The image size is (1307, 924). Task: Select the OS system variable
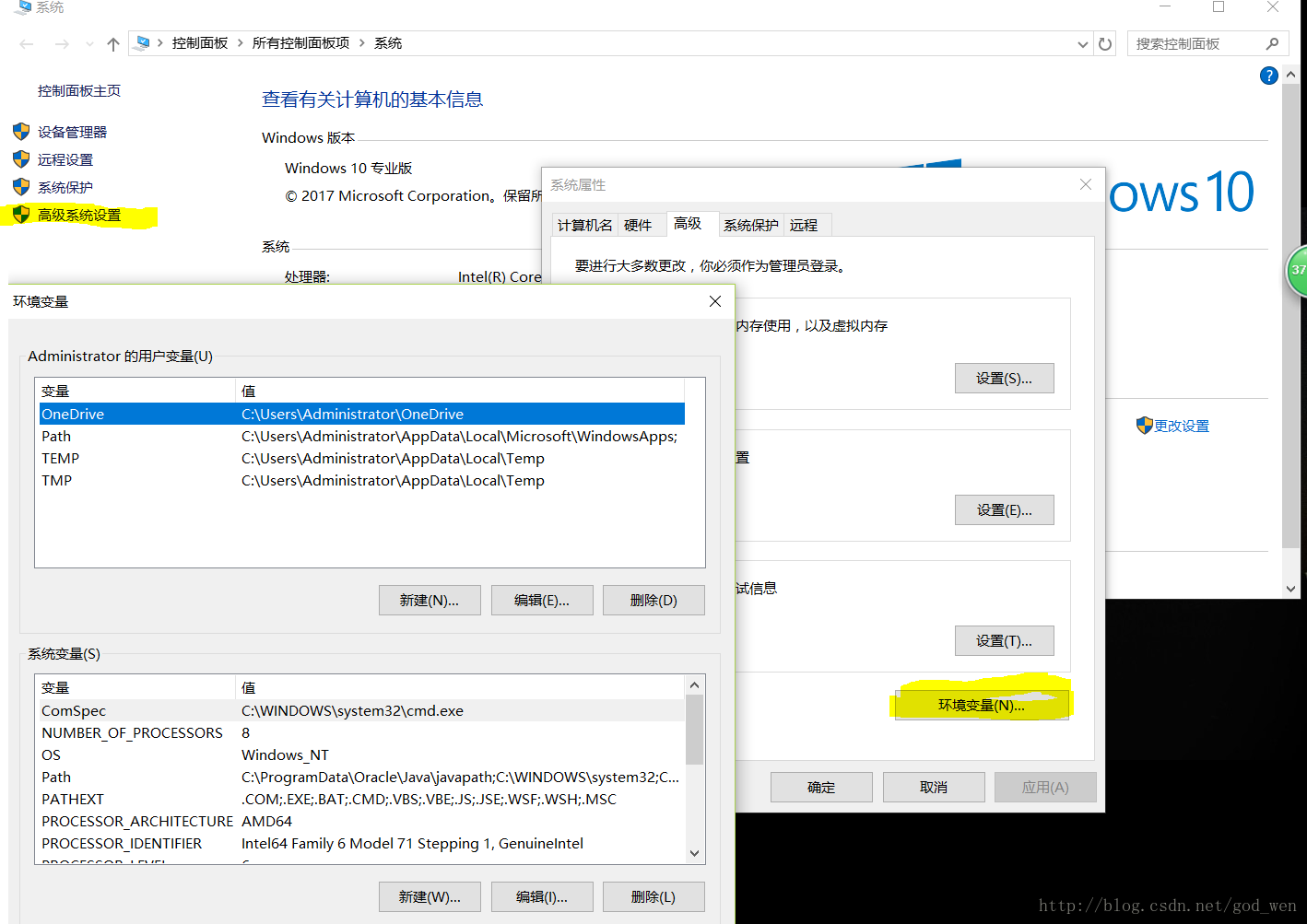(361, 754)
